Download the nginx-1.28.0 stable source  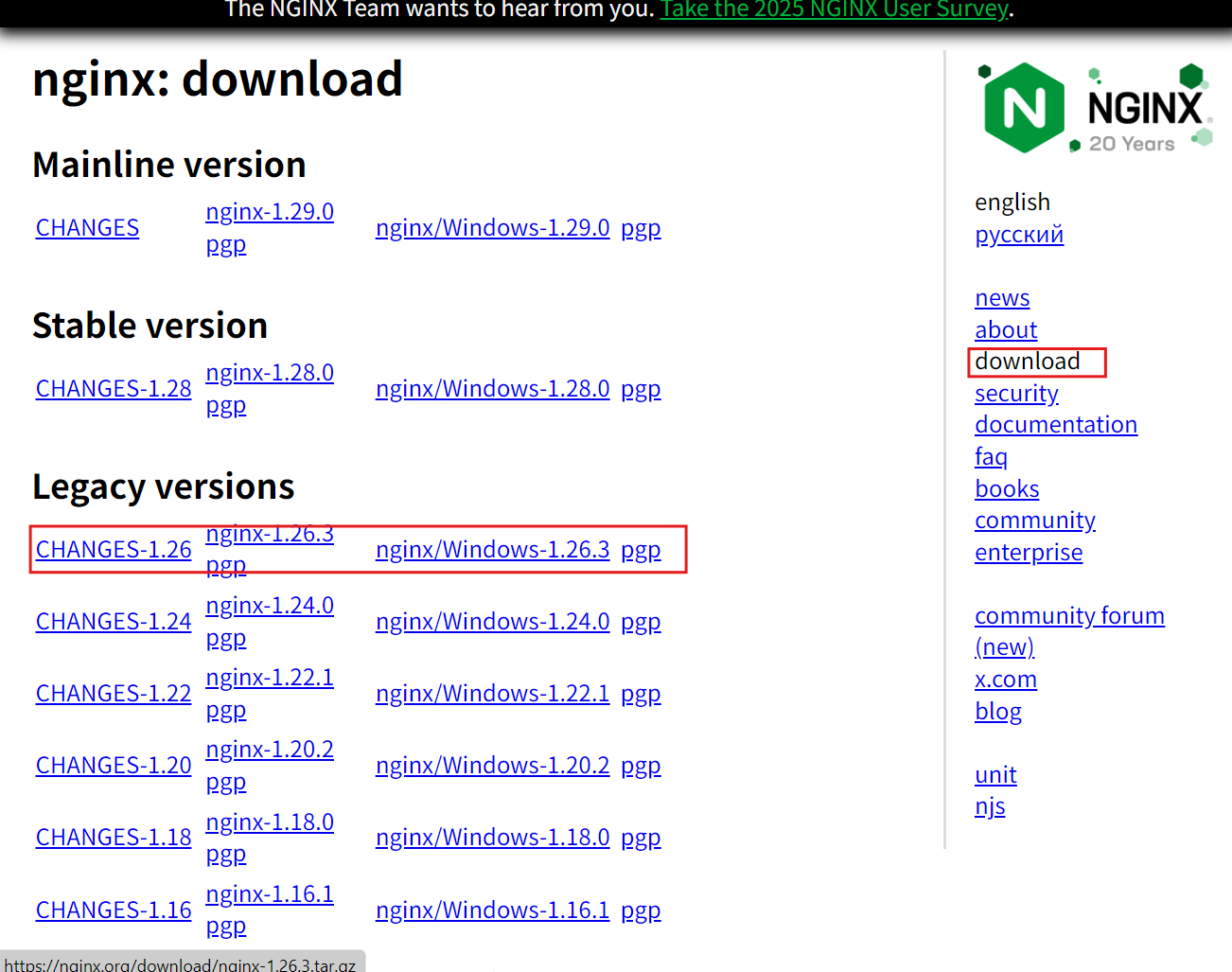coord(270,373)
